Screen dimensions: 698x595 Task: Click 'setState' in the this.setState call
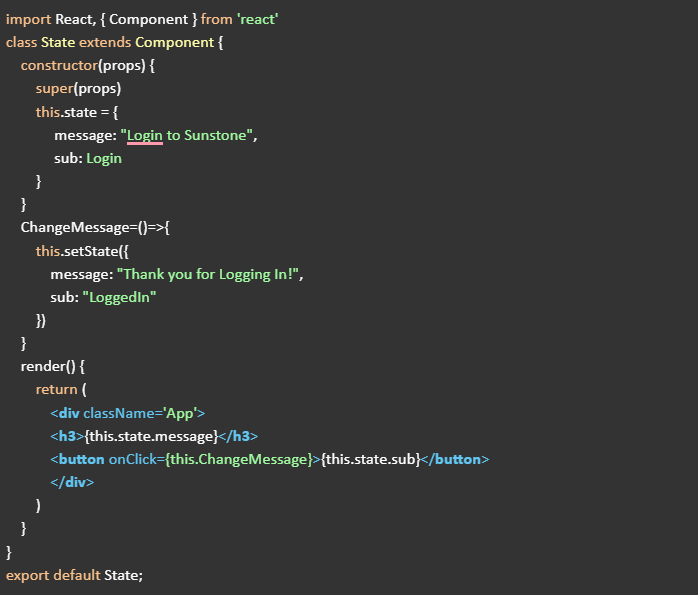point(91,251)
